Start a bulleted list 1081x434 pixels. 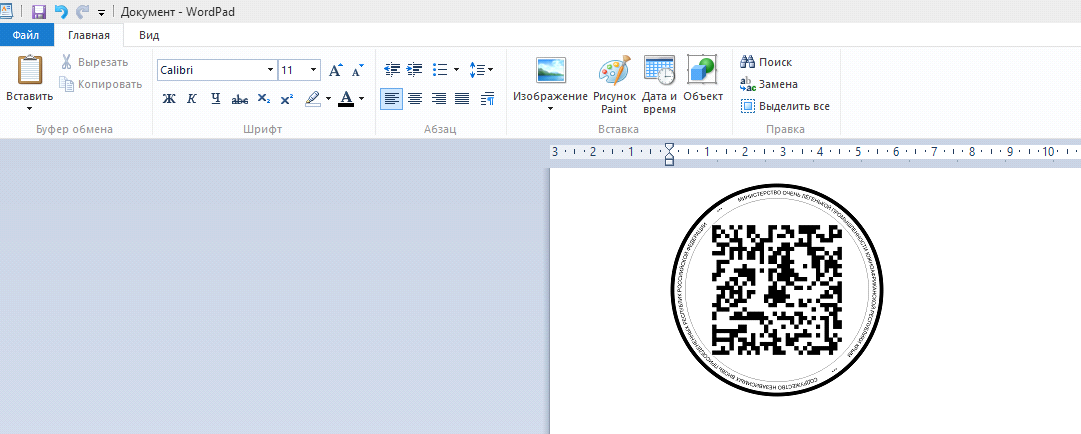[x=440, y=70]
